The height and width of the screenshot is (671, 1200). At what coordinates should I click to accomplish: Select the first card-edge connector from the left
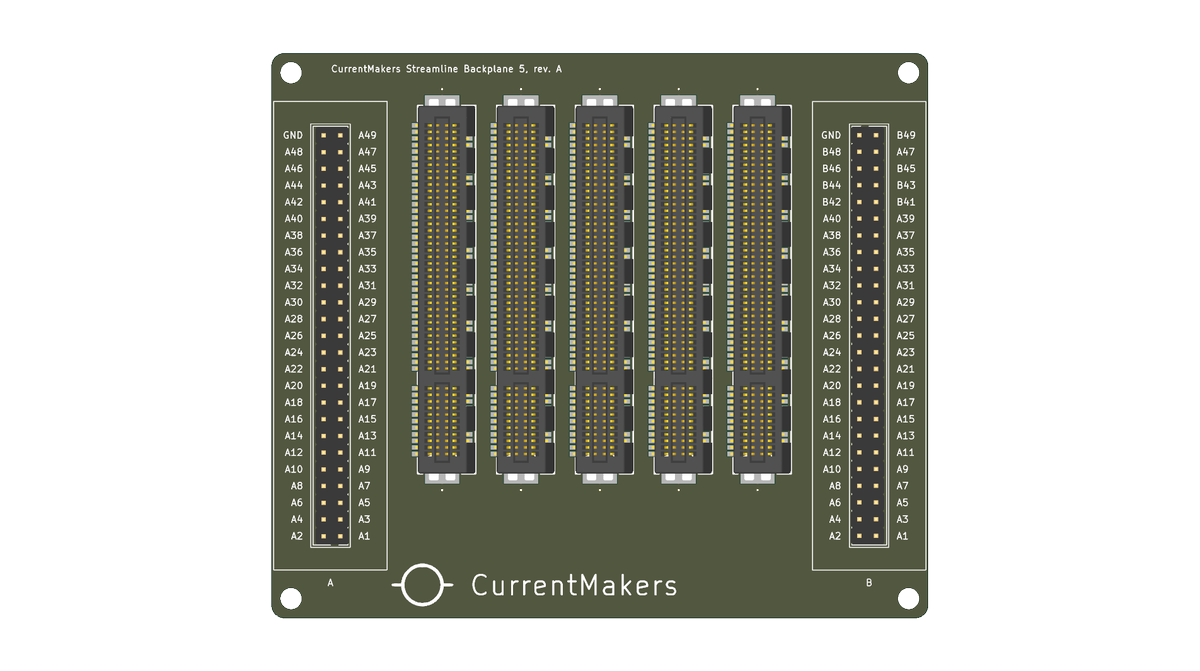pyautogui.click(x=443, y=290)
